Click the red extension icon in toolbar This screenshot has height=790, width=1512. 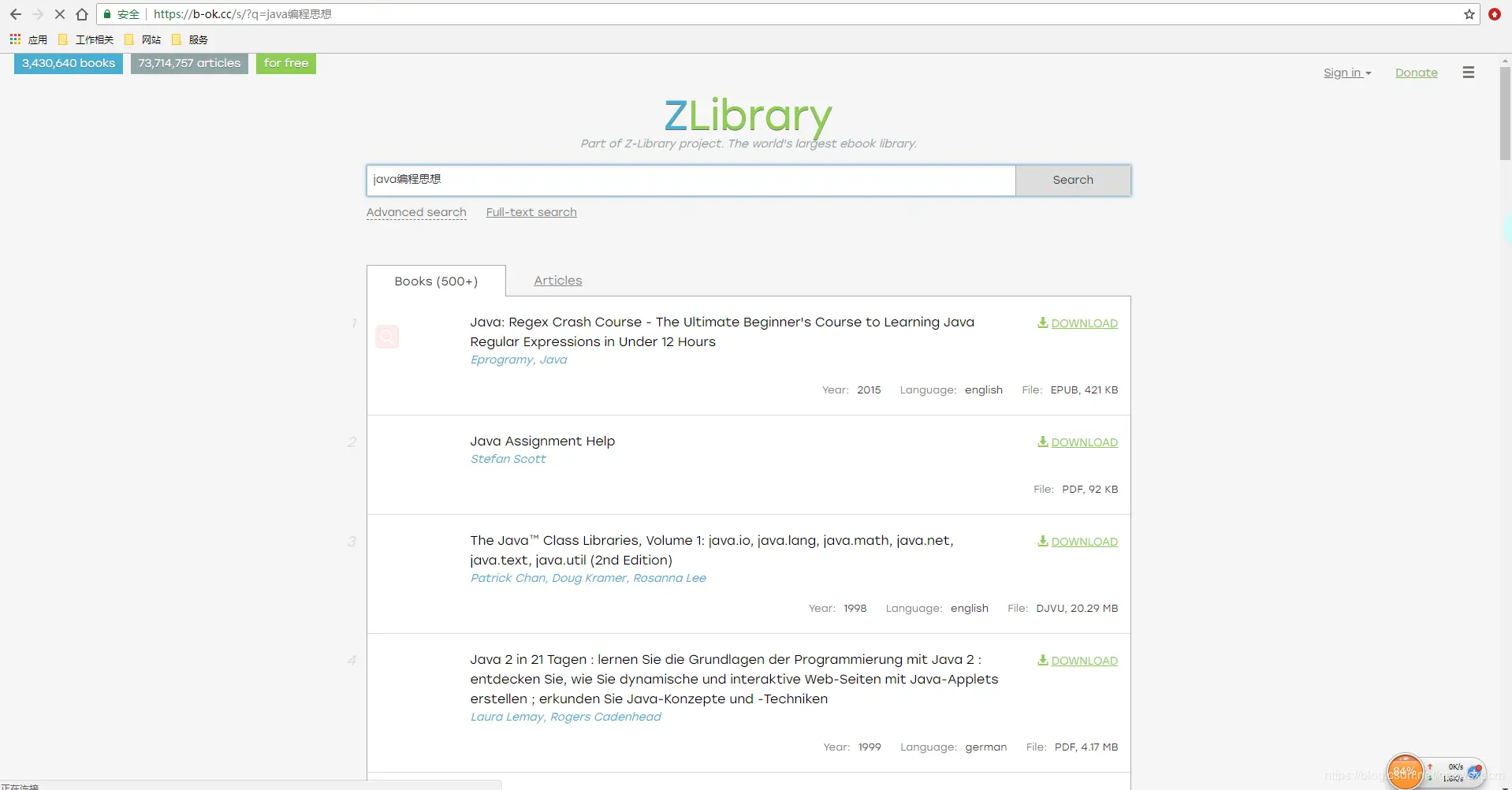pos(1495,14)
